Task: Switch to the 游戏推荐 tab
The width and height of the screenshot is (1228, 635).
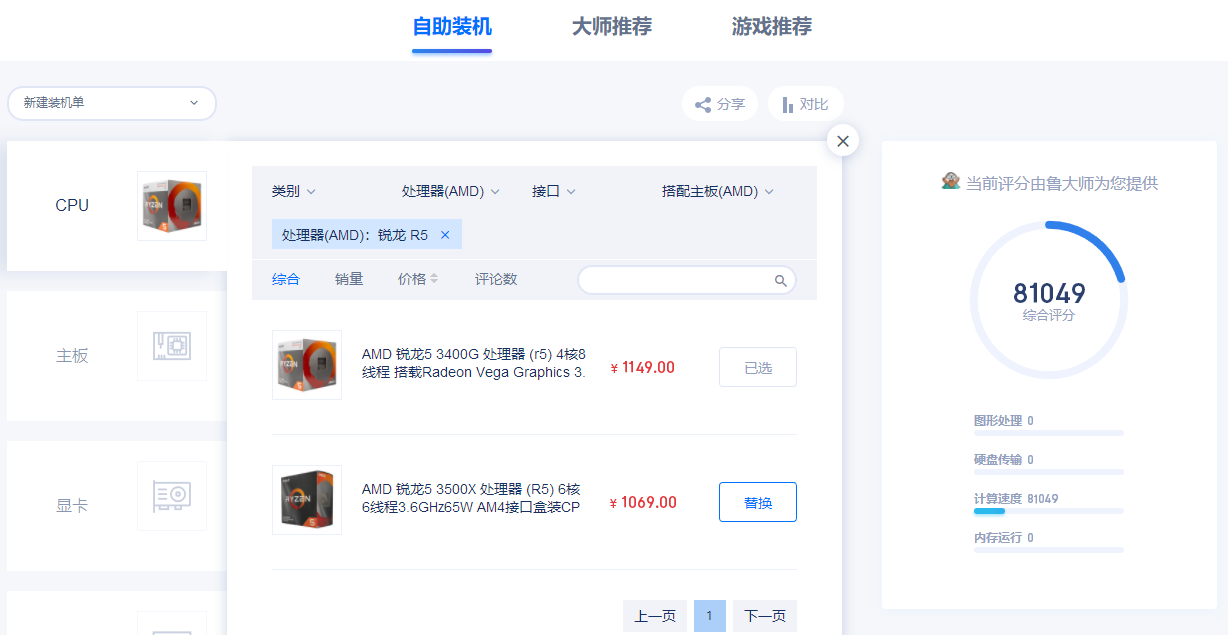Action: 772,27
